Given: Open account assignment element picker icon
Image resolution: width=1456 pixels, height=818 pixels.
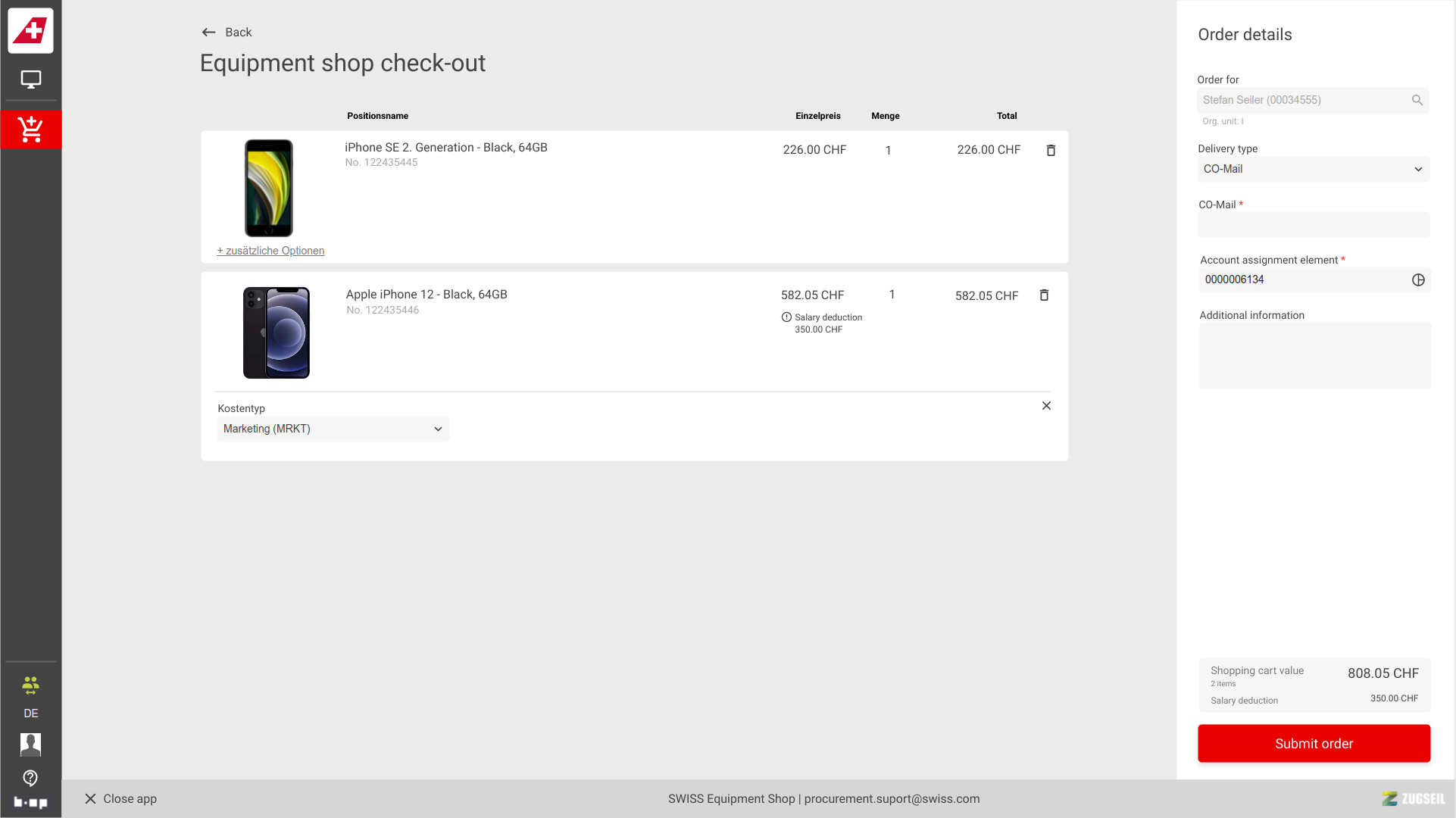Looking at the screenshot, I should [x=1418, y=280].
